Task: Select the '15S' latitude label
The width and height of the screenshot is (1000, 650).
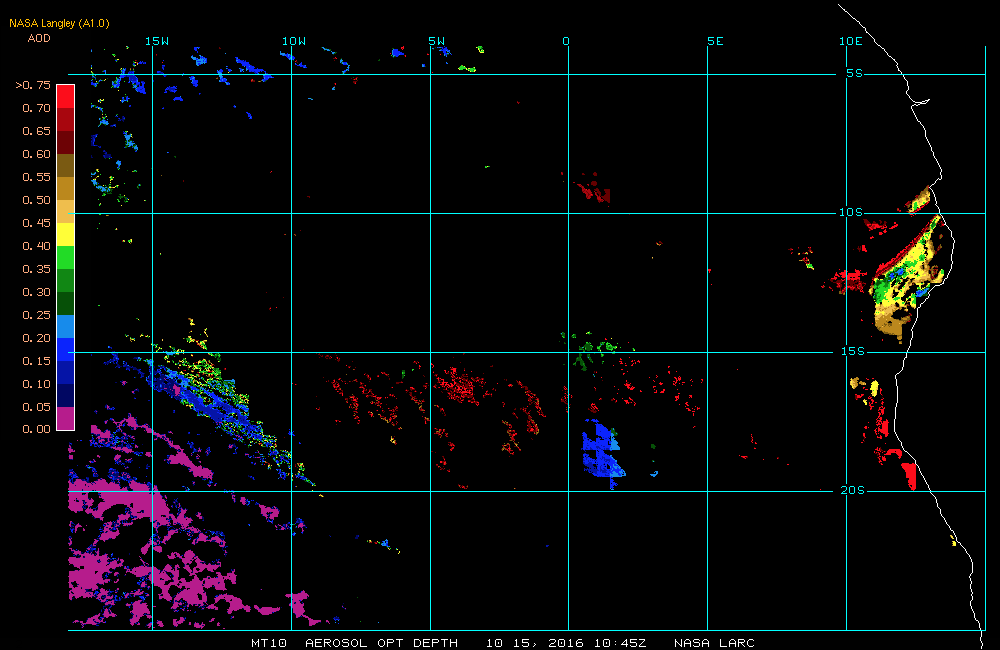Action: [x=853, y=351]
